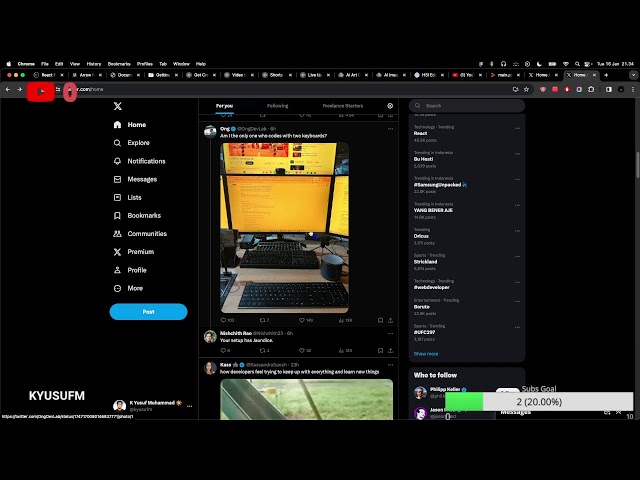Viewport: 640px width, 480px height.
Task: Open Profile in the X sidebar
Action: pyautogui.click(x=130, y=270)
